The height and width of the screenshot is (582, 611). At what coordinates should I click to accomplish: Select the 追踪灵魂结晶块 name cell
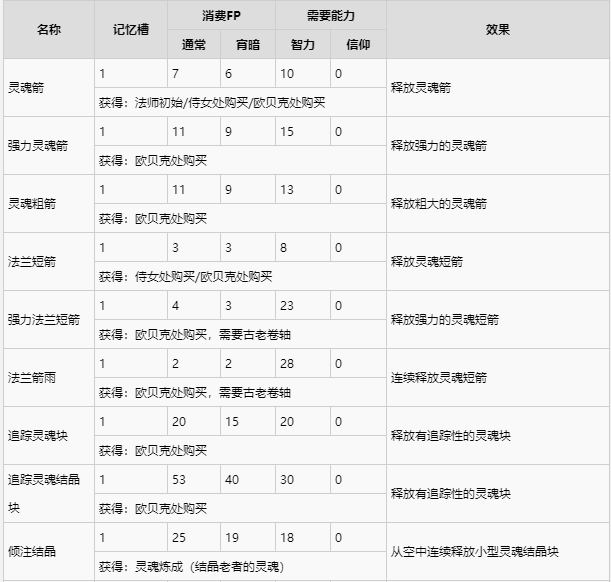[x=49, y=494]
